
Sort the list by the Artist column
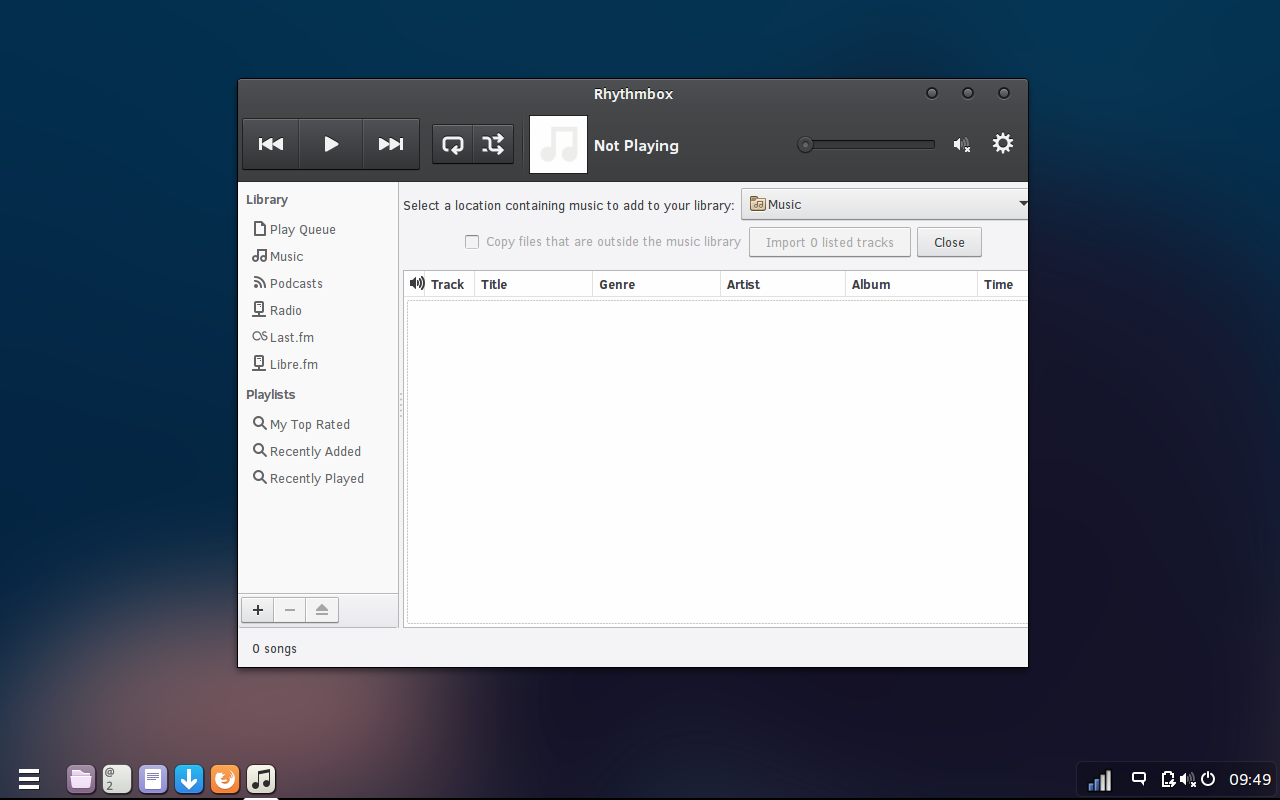tap(783, 284)
